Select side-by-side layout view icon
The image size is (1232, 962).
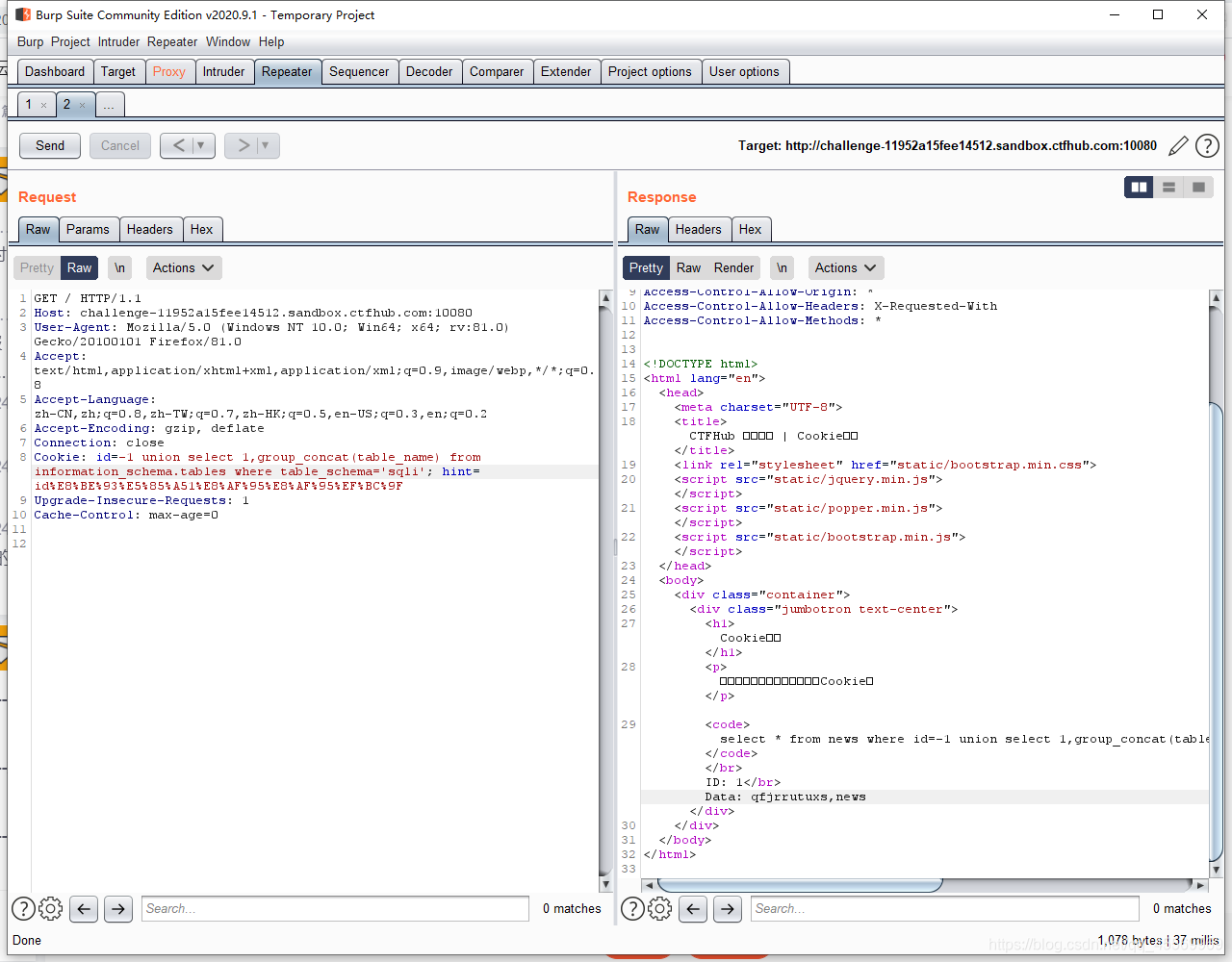[x=1140, y=187]
